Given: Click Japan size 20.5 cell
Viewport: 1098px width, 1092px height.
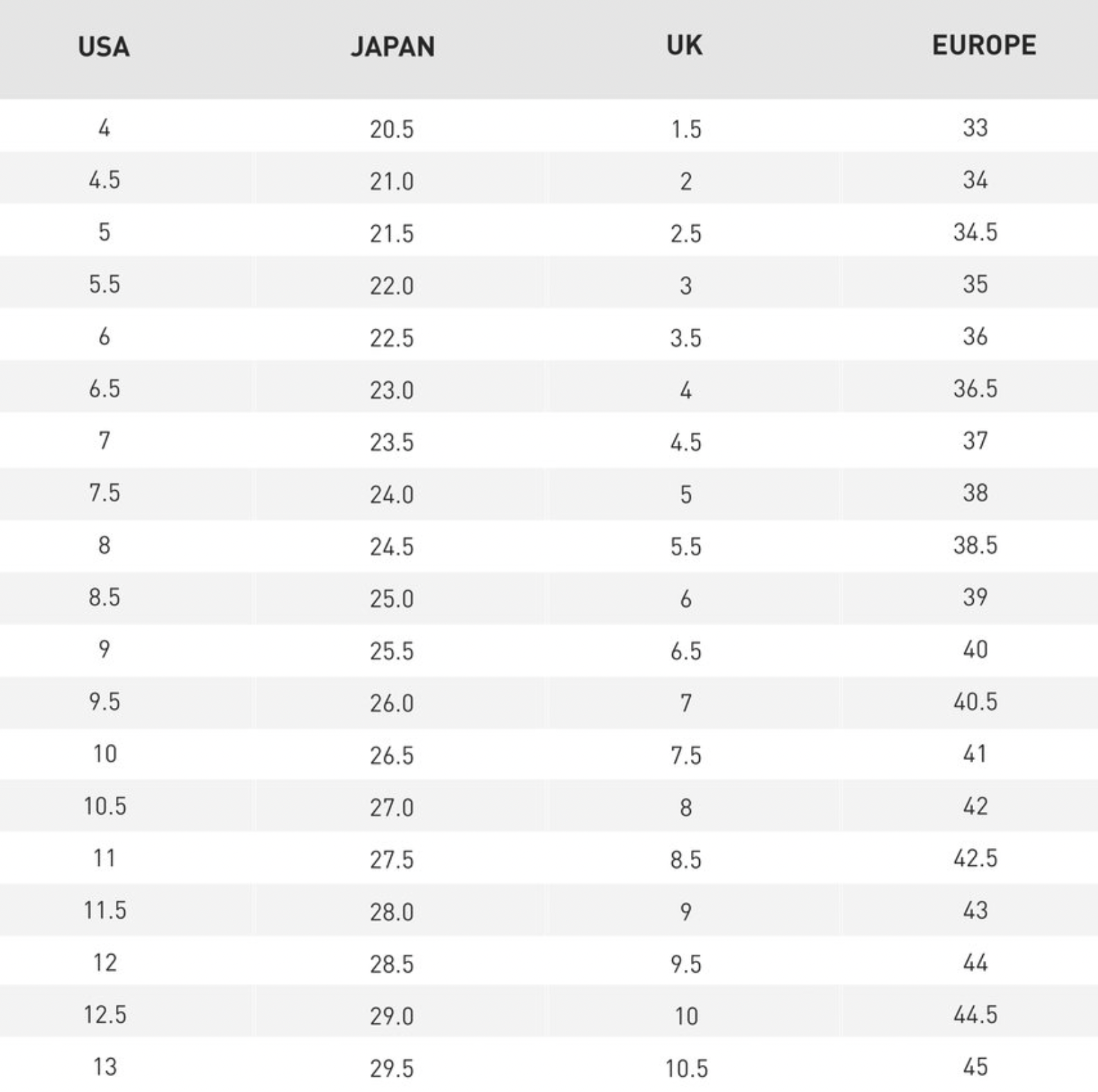Looking at the screenshot, I should [x=392, y=129].
